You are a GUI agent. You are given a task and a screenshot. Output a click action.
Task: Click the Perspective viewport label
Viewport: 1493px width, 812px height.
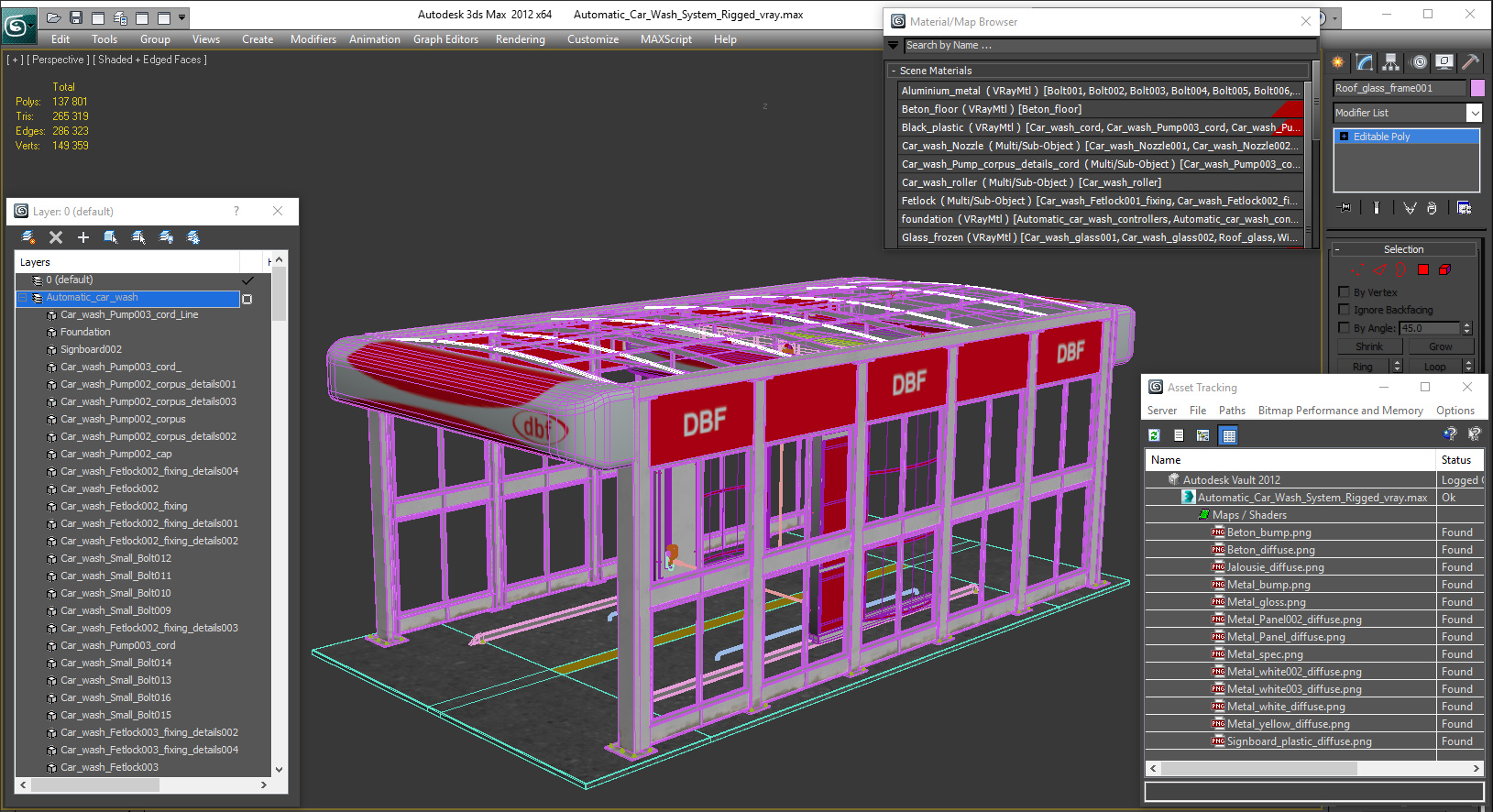[x=59, y=60]
